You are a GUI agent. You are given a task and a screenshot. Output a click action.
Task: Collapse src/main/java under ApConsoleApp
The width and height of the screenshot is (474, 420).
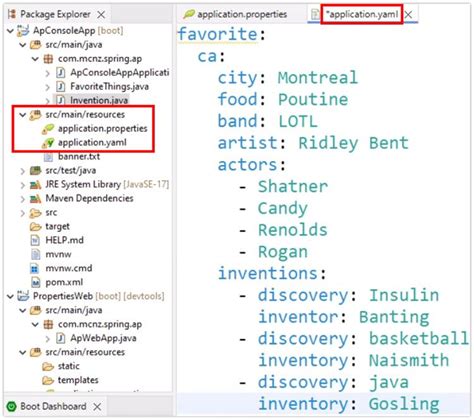tap(23, 45)
